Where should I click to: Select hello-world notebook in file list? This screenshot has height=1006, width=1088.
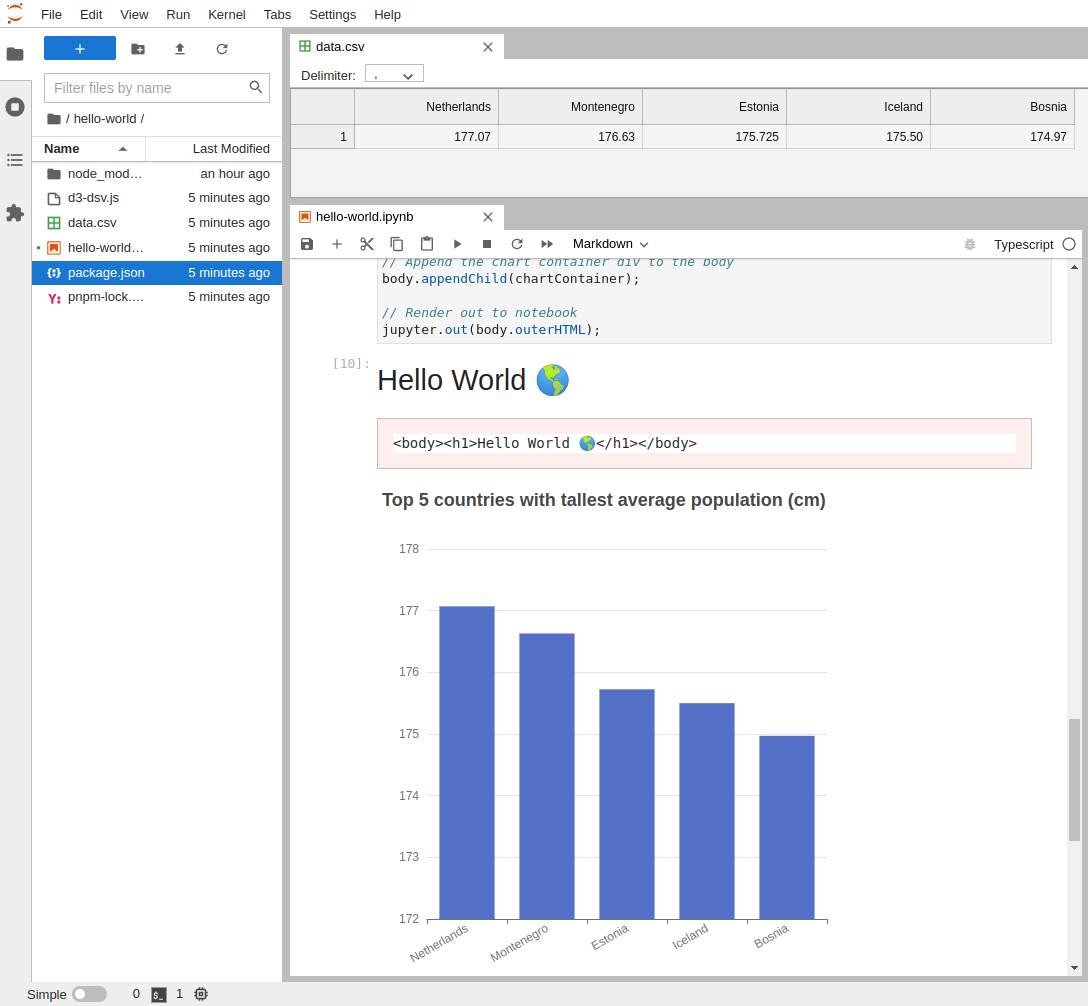[157, 248]
